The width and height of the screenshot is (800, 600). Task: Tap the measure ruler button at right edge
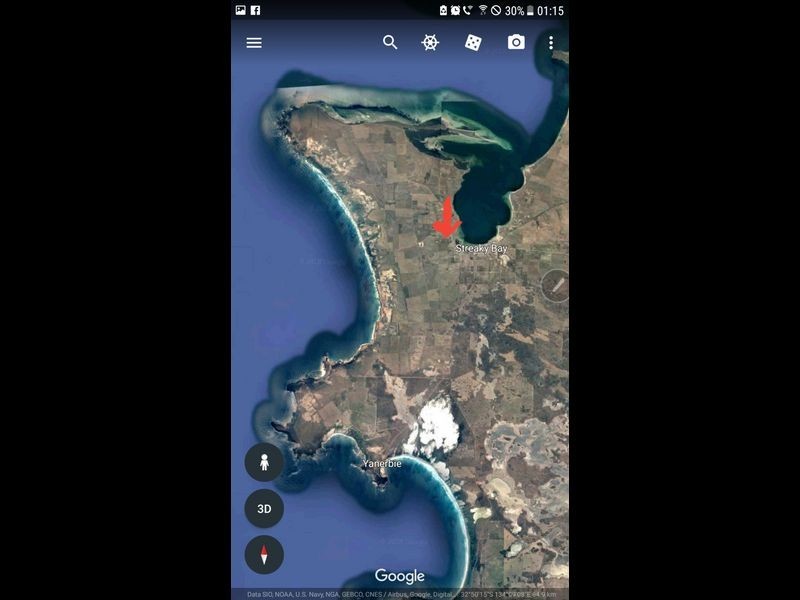556,286
